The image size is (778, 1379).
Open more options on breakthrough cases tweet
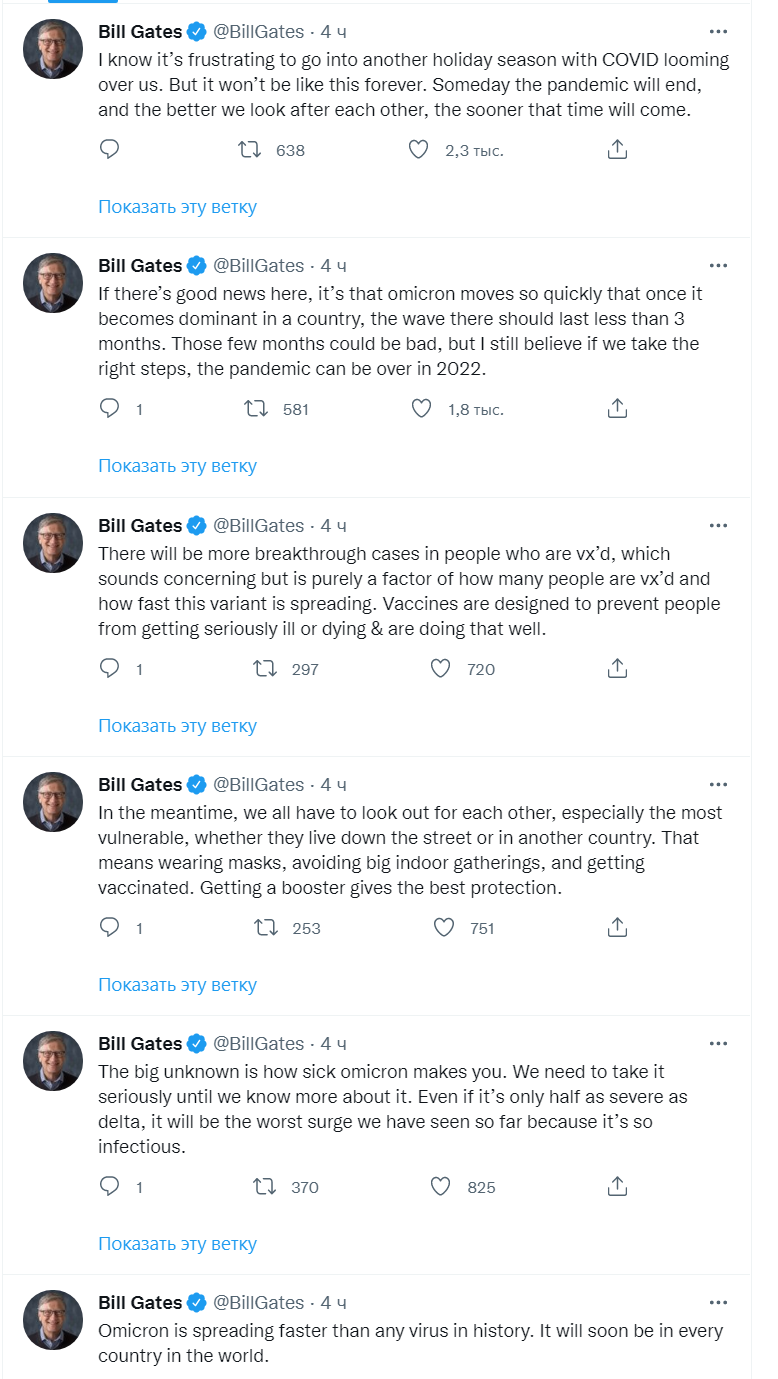click(718, 525)
